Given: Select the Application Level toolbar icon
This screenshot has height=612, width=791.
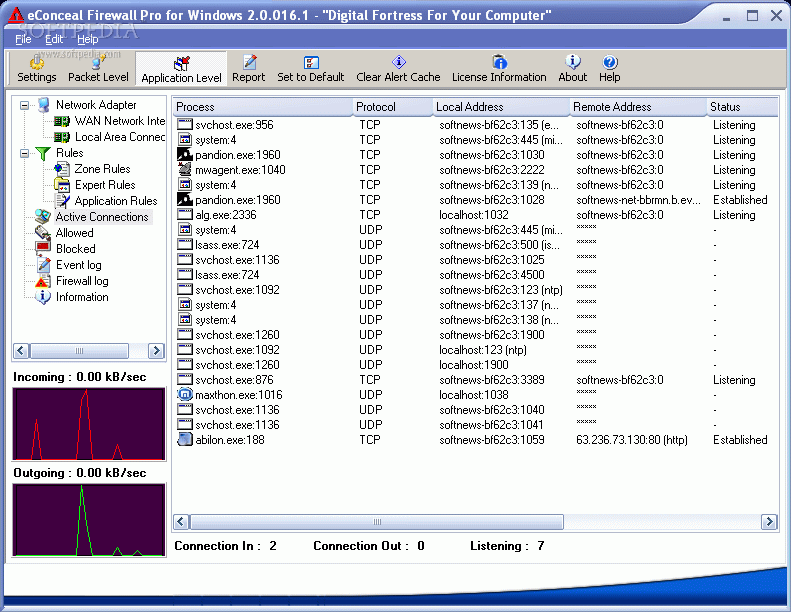Looking at the screenshot, I should pyautogui.click(x=181, y=64).
